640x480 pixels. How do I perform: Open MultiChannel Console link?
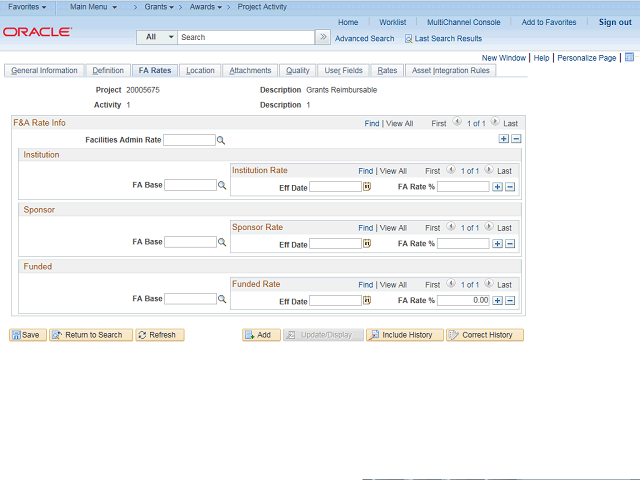[464, 22]
